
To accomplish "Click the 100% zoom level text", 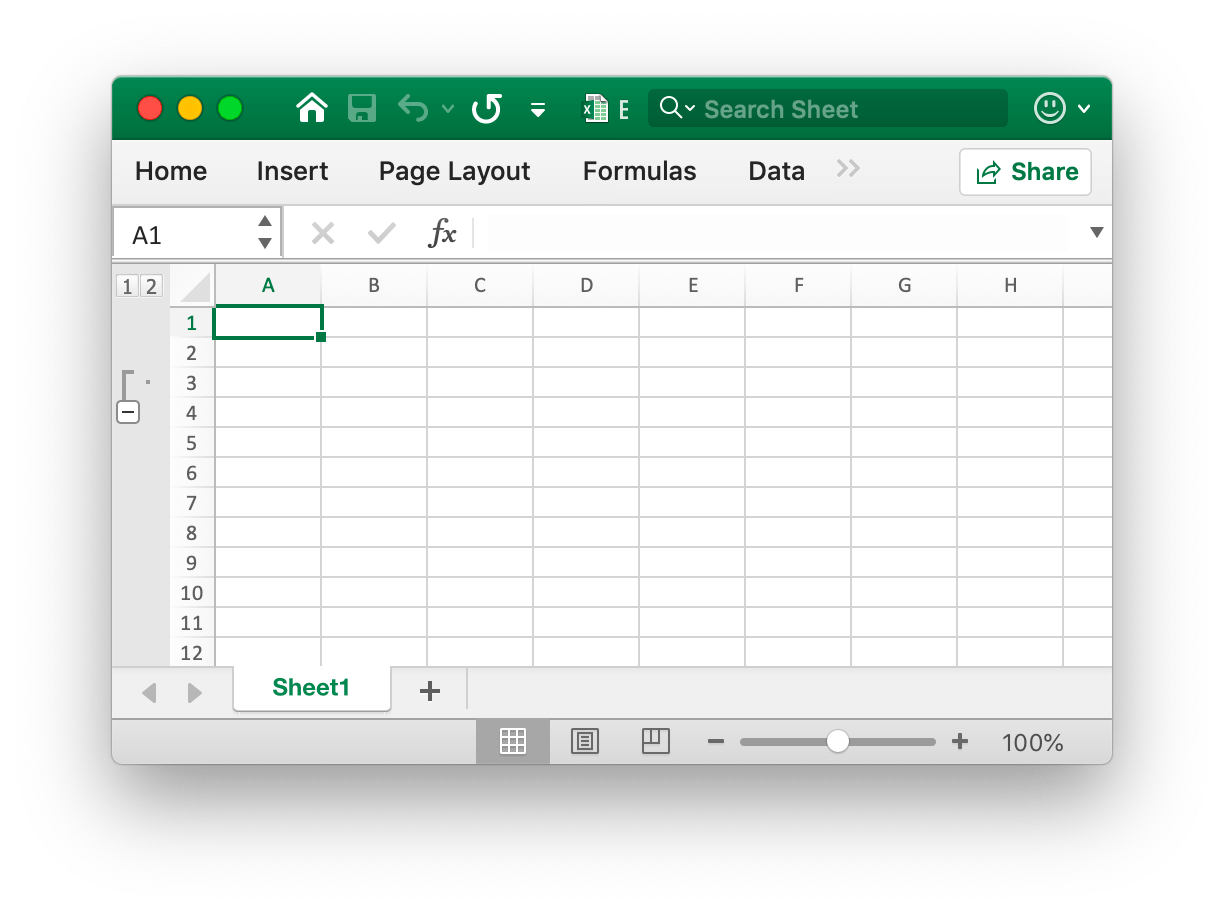I will pos(1033,742).
